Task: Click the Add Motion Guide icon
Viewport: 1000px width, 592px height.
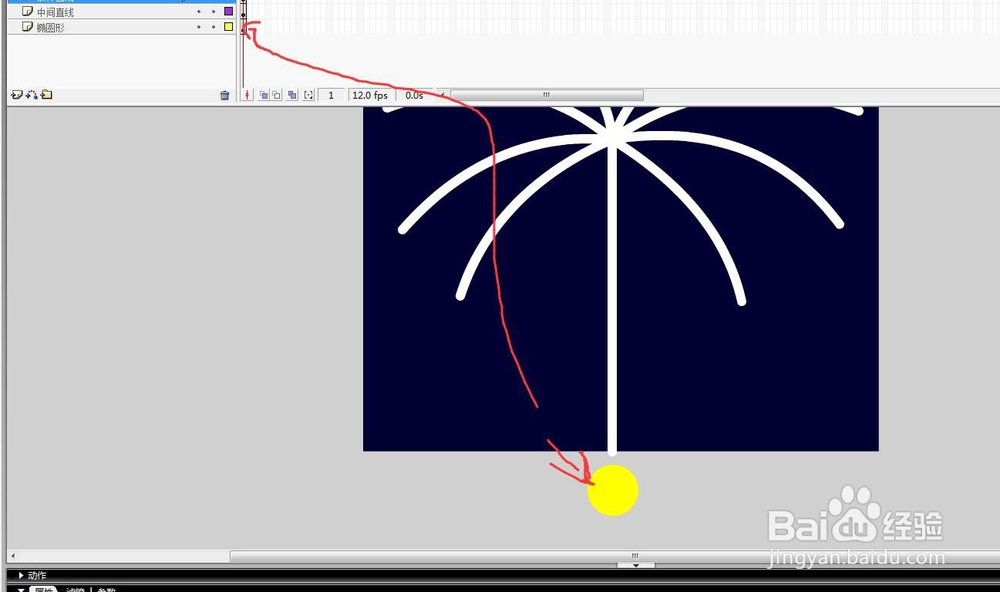Action: pyautogui.click(x=31, y=95)
